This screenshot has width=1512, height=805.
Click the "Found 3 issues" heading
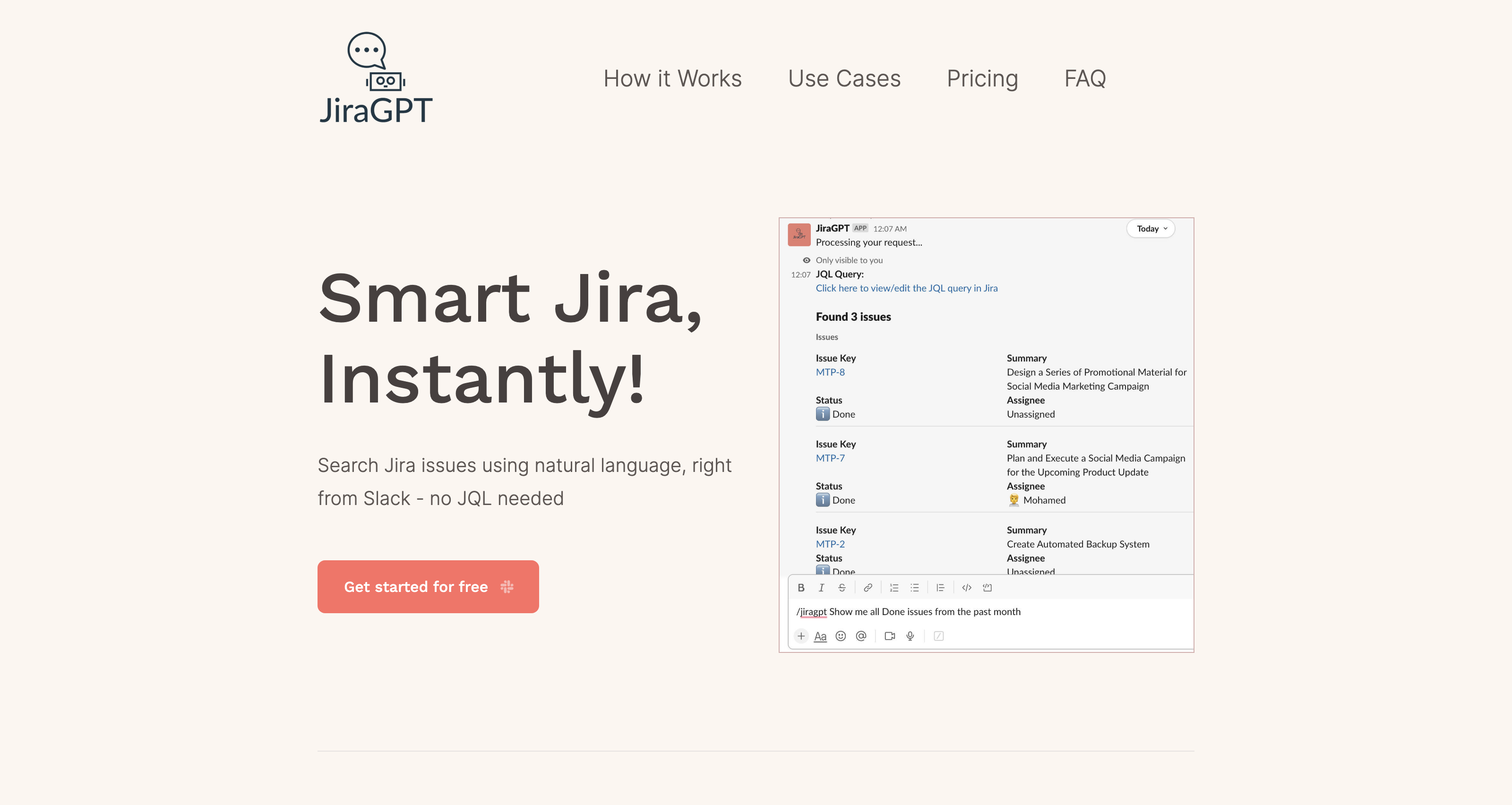(x=853, y=317)
